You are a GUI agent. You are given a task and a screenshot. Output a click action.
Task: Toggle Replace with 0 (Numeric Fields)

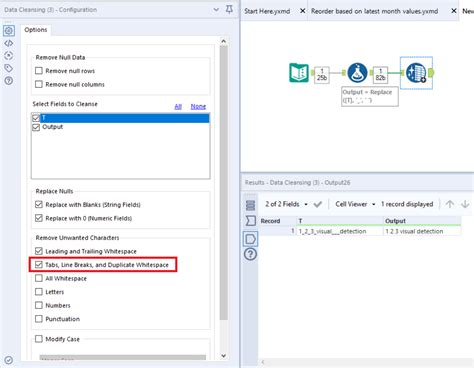pyautogui.click(x=39, y=218)
